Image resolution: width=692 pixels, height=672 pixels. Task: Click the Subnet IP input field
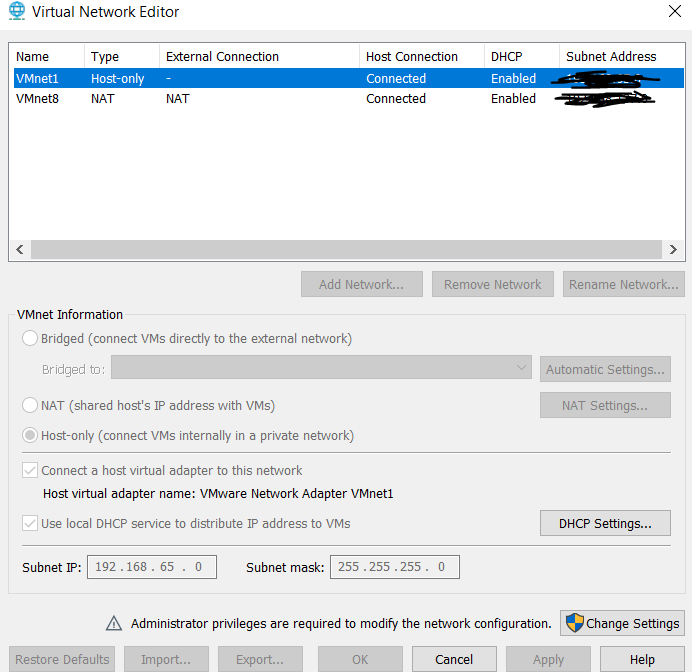152,567
